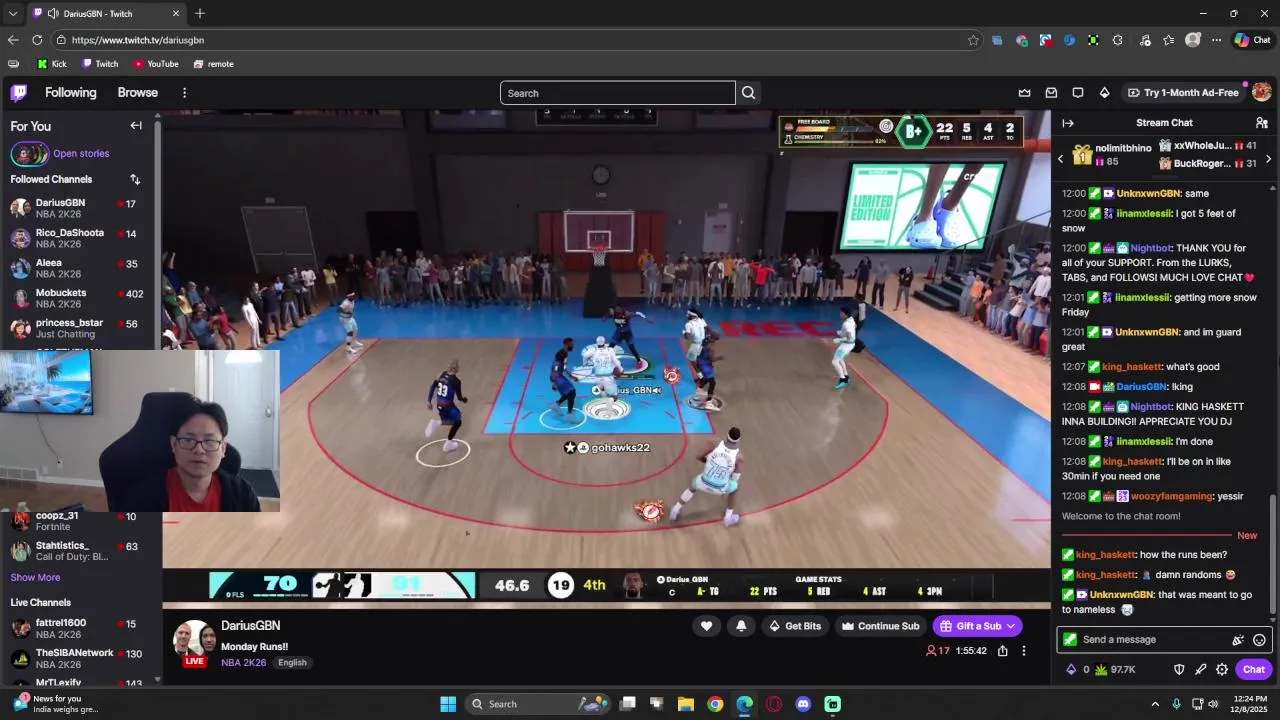Open the Twitch home logo
The width and height of the screenshot is (1280, 720).
coord(19,93)
